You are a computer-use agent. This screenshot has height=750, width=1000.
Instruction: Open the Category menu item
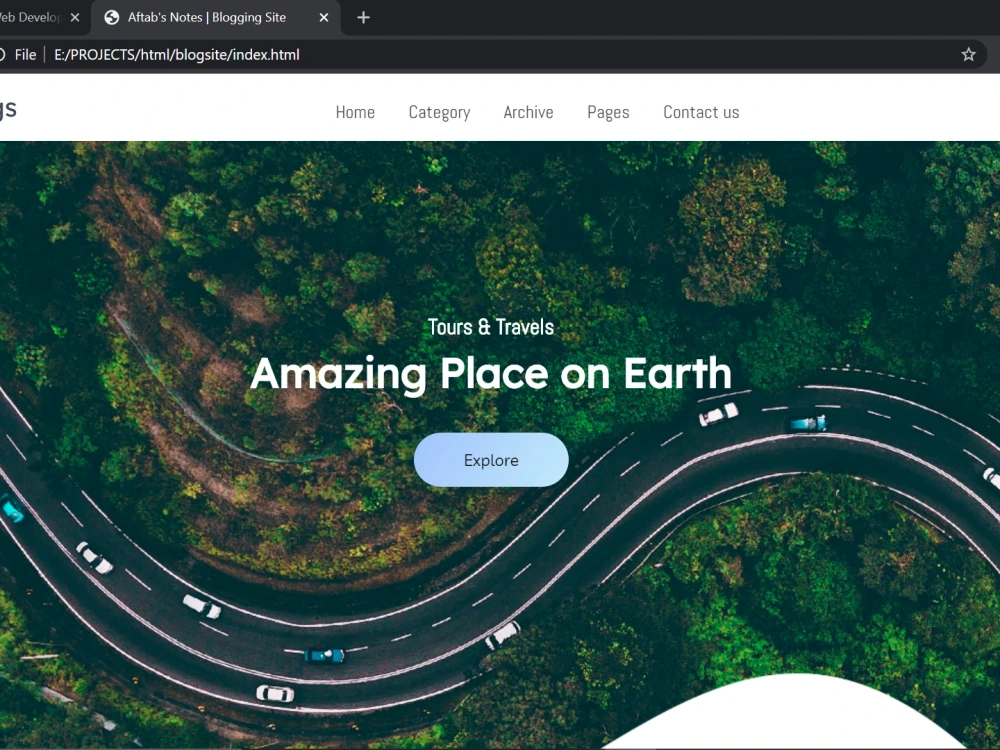click(439, 112)
